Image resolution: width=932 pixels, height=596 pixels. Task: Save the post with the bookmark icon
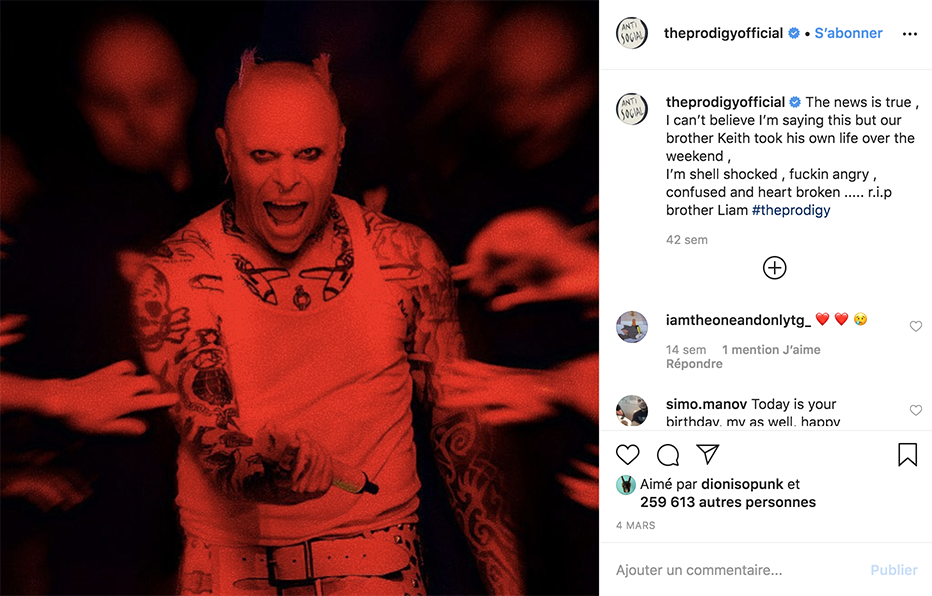[908, 455]
